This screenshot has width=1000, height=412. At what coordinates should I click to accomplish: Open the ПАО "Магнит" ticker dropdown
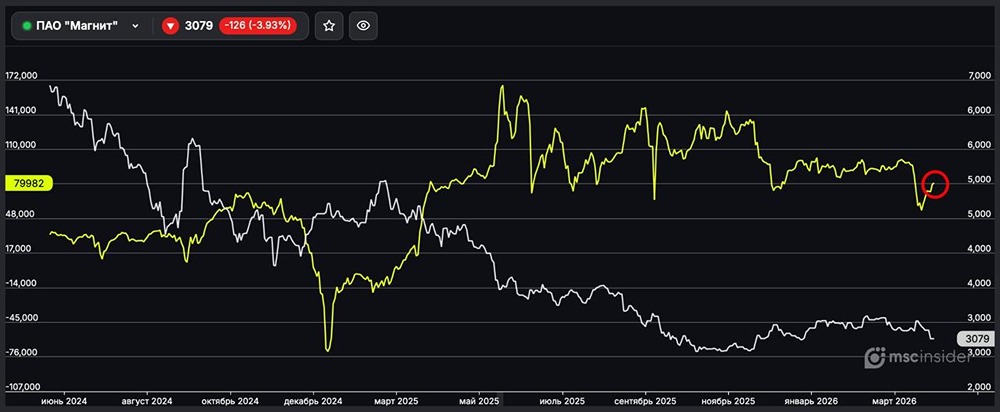coord(81,26)
